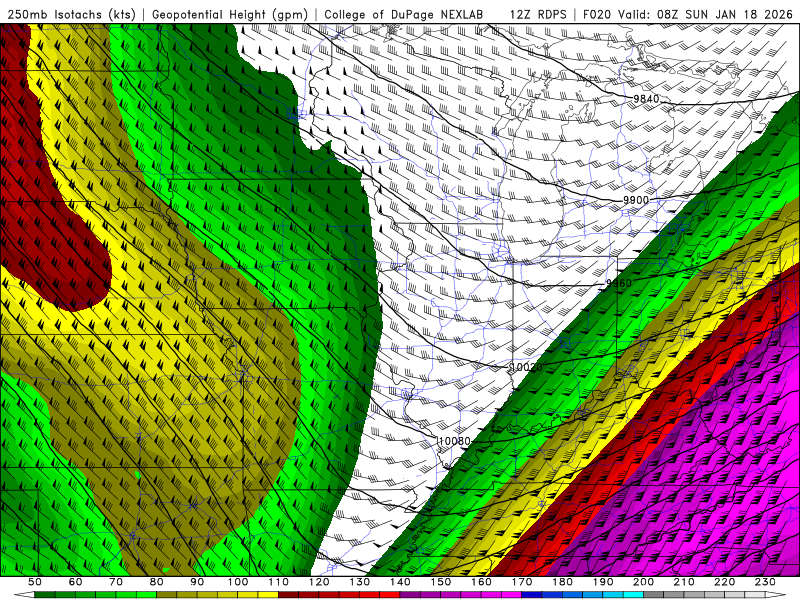Click the bright magenta 165-170 kt legend swatch
This screenshot has width=800, height=600.
point(511,595)
